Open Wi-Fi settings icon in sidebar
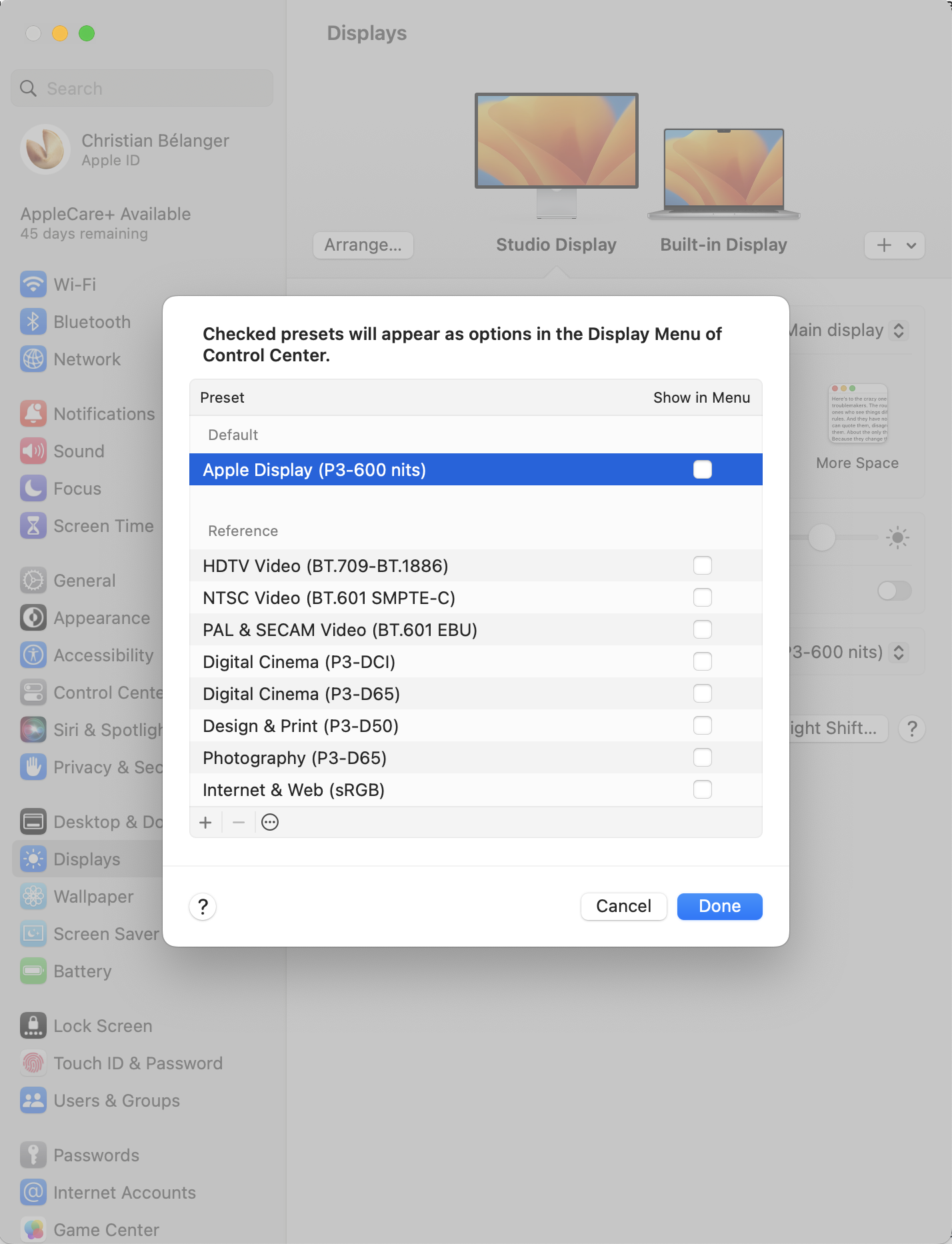The width and height of the screenshot is (952, 1244). [x=33, y=285]
